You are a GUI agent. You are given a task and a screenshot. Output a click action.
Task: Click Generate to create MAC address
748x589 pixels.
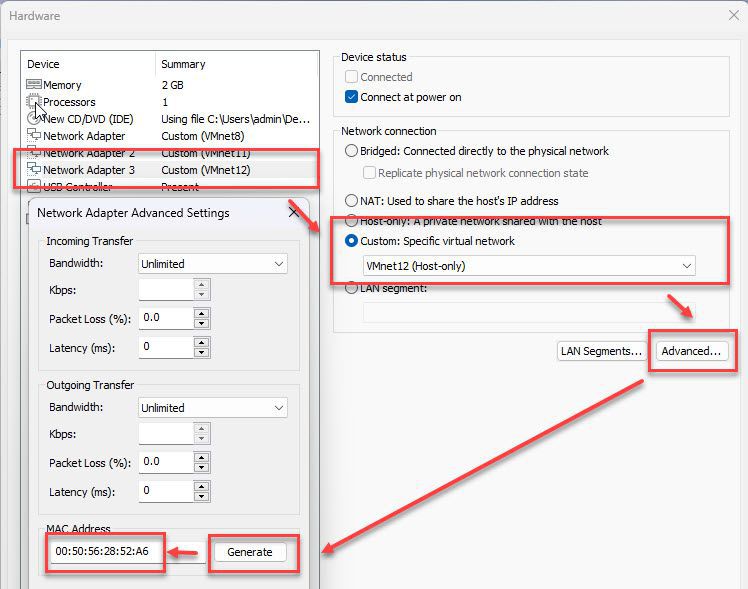tap(250, 552)
